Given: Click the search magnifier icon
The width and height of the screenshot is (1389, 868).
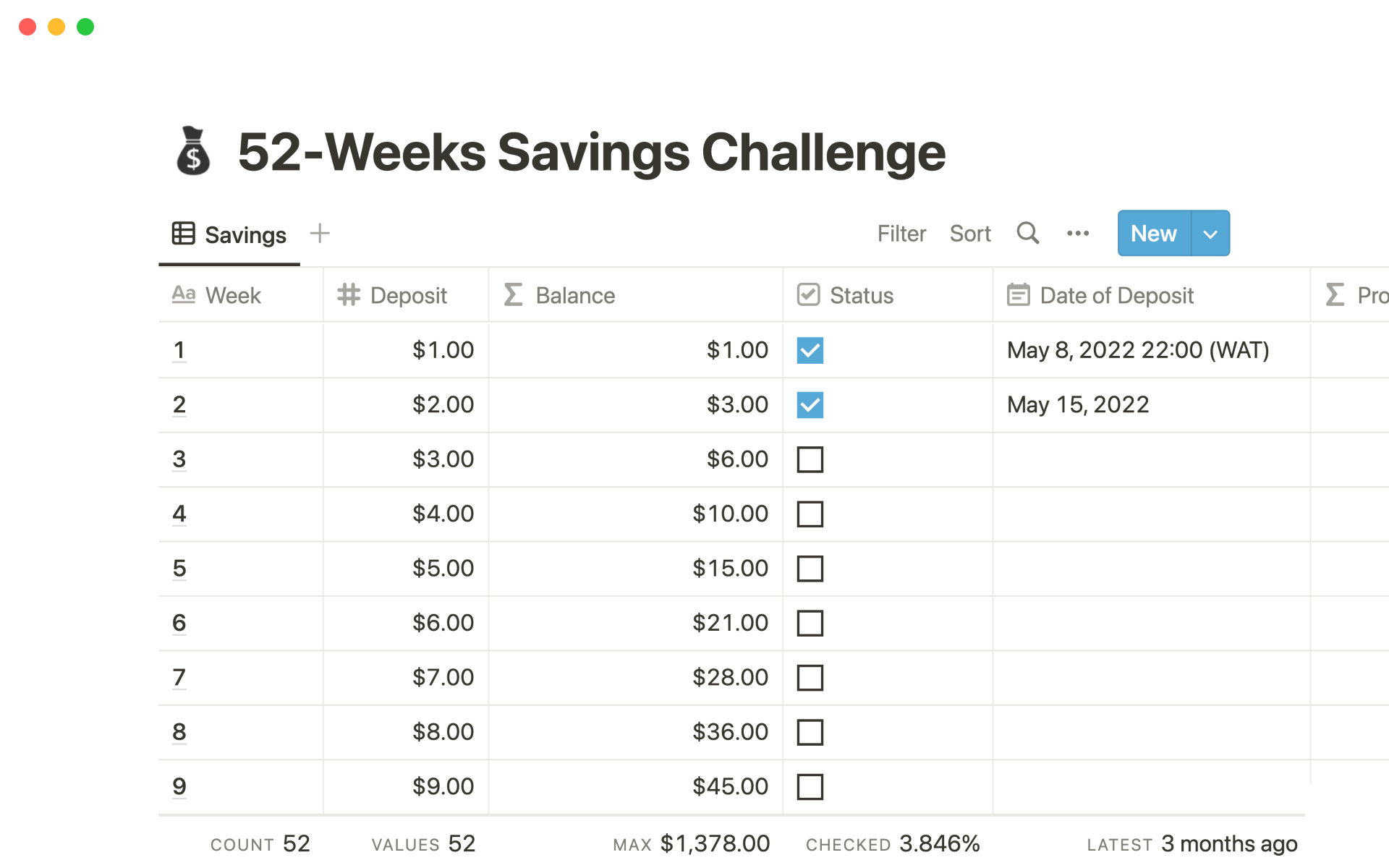Looking at the screenshot, I should pos(1027,233).
